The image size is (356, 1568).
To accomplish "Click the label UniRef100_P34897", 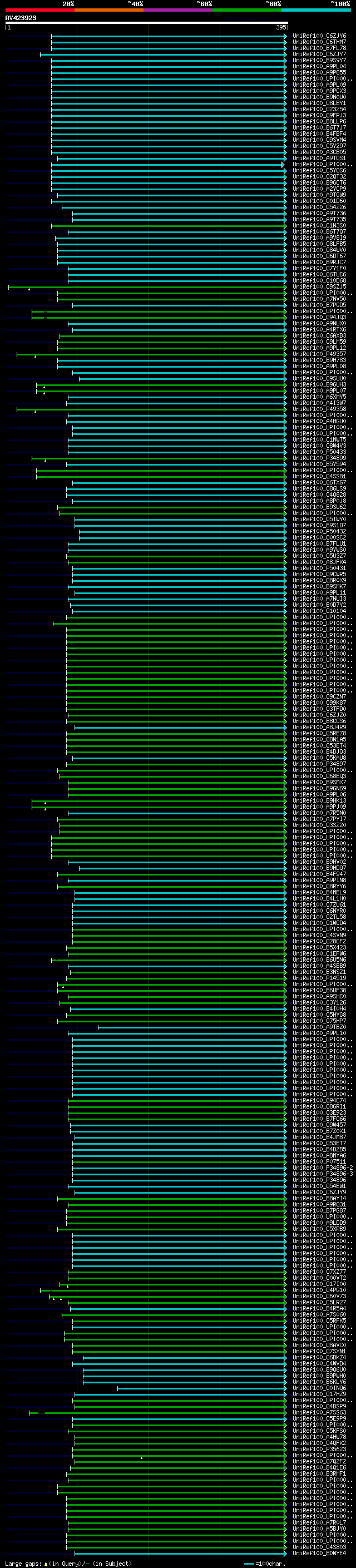I will pyautogui.click(x=319, y=764).
